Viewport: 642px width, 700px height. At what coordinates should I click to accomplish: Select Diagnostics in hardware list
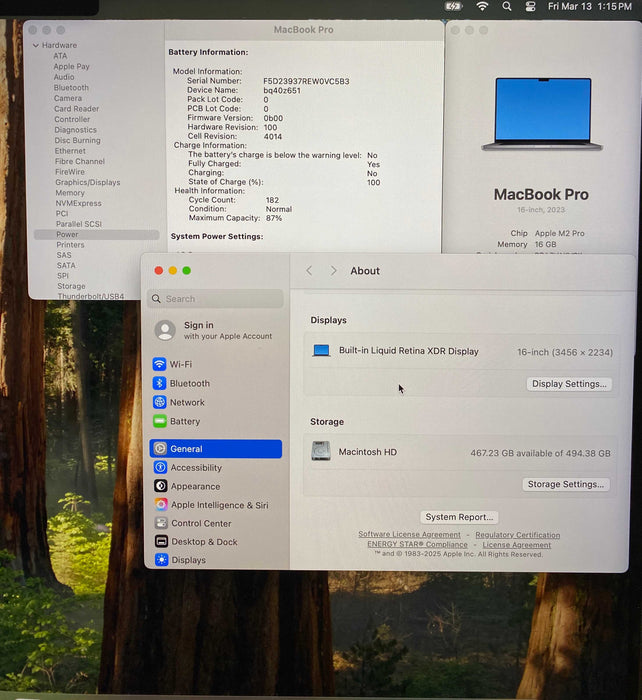click(75, 130)
